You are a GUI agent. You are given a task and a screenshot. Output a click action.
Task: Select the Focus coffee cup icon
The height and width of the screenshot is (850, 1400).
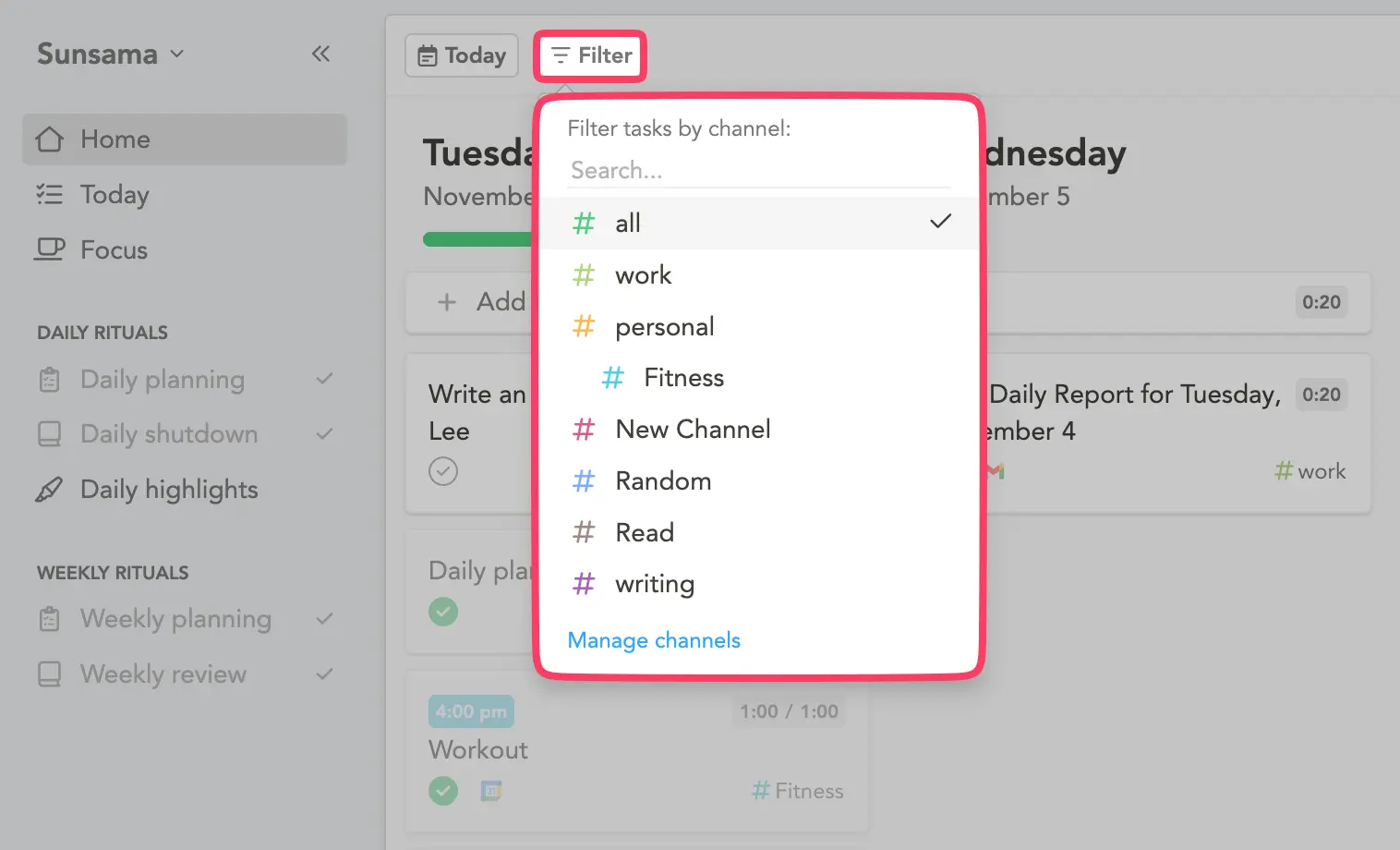(x=49, y=249)
